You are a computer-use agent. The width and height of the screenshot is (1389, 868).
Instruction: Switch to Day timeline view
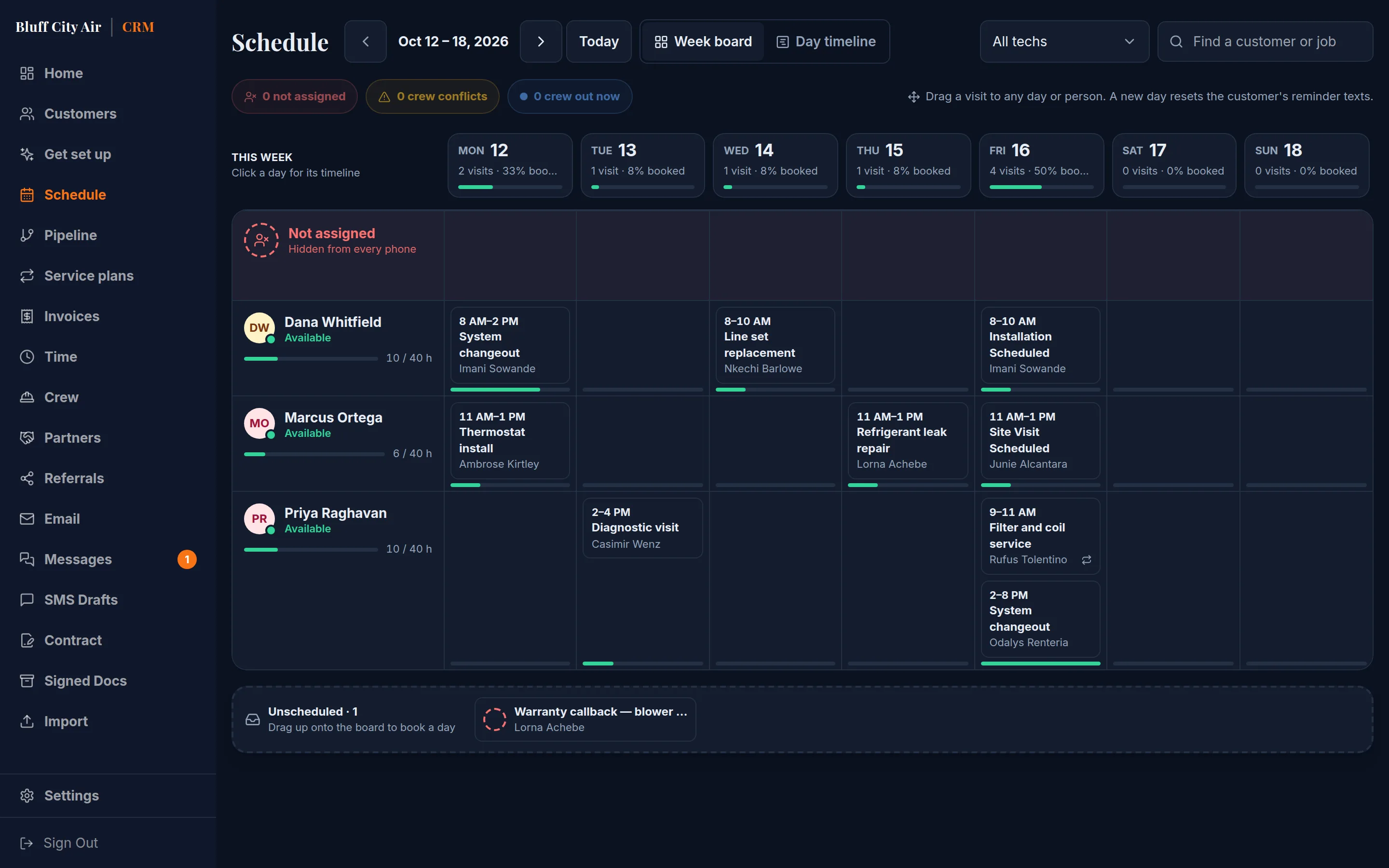coord(826,41)
